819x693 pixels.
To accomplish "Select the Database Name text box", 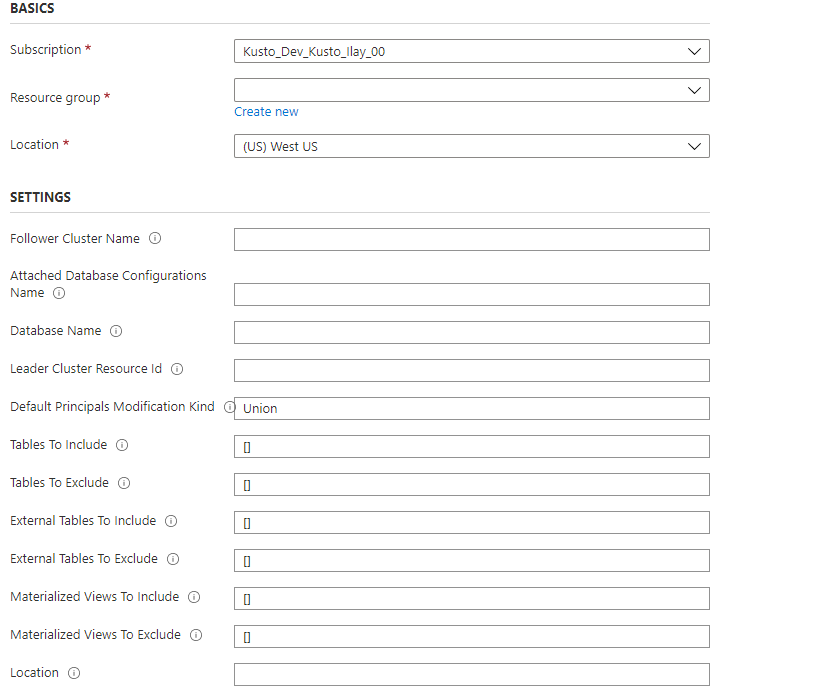I will tap(470, 331).
